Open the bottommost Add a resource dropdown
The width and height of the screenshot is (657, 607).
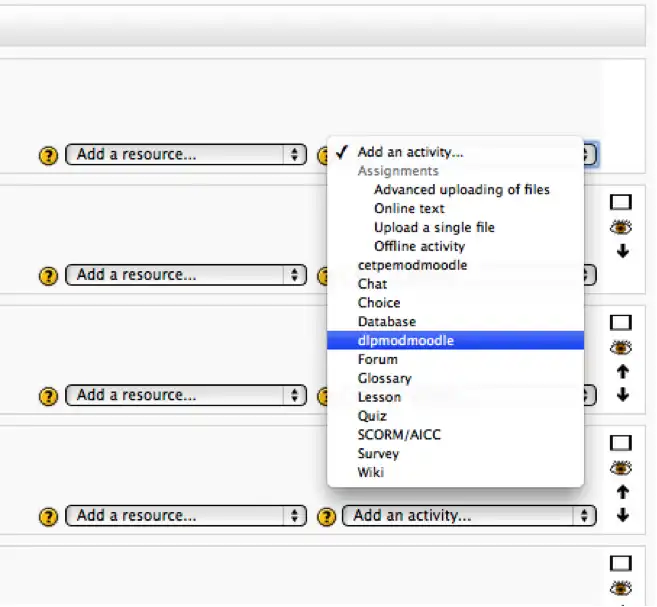tap(185, 516)
